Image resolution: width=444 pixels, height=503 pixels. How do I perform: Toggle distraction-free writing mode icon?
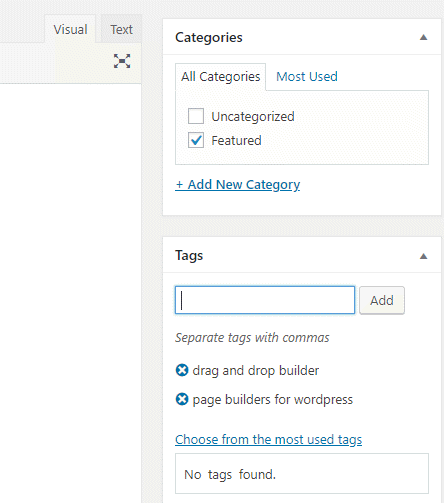pos(122,61)
